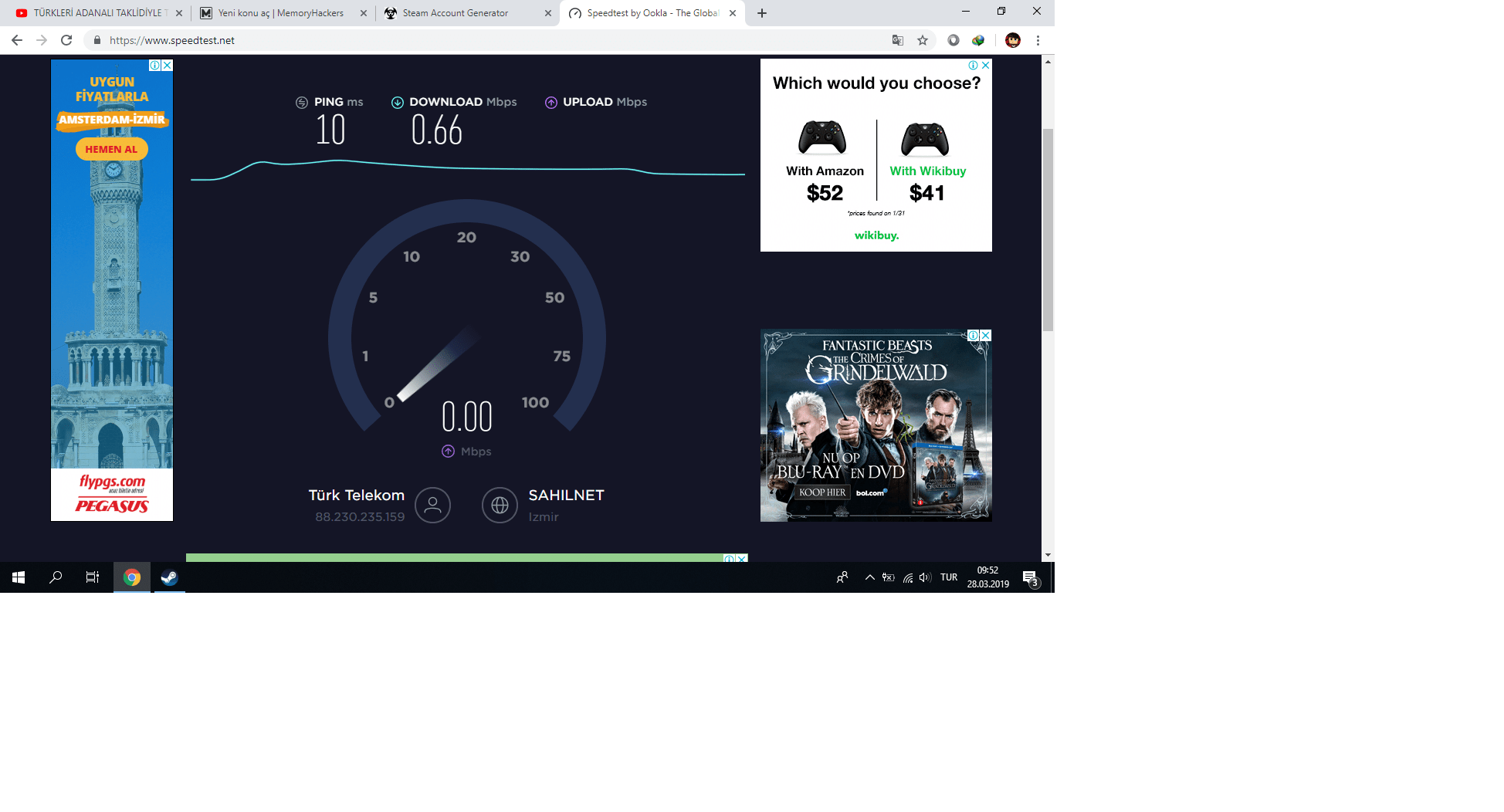
Task: Open the Action Center notifications icon
Action: click(1031, 578)
